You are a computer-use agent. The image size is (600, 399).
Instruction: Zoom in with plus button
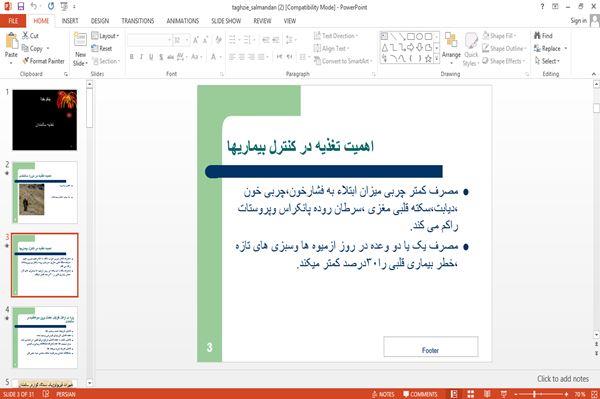point(566,394)
